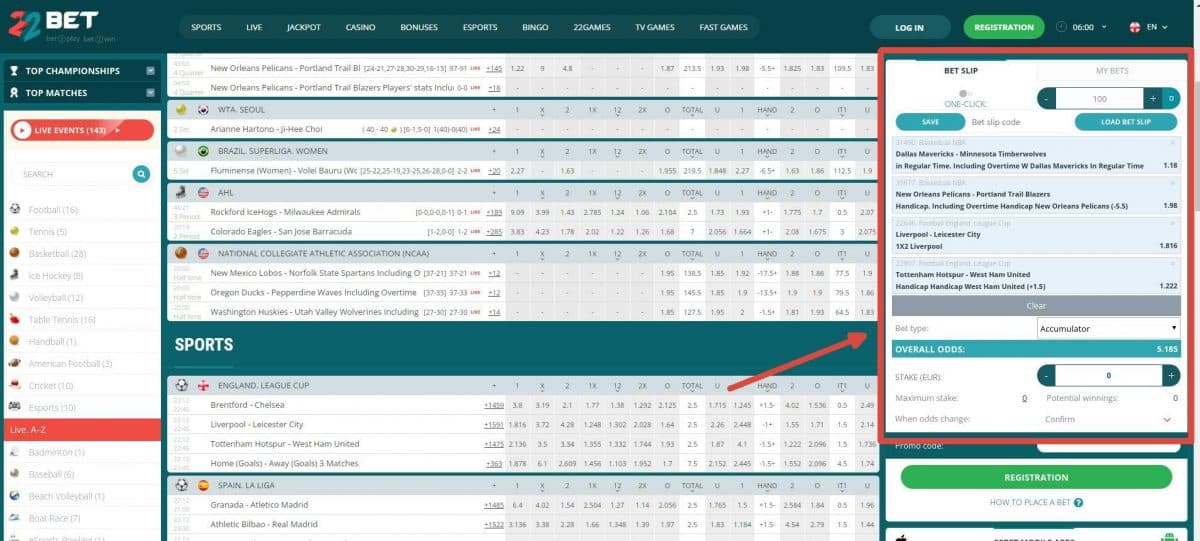This screenshot has width=1200, height=541.
Task: Expand more markets +1591 for Liverpool - Leicester
Action: point(494,425)
